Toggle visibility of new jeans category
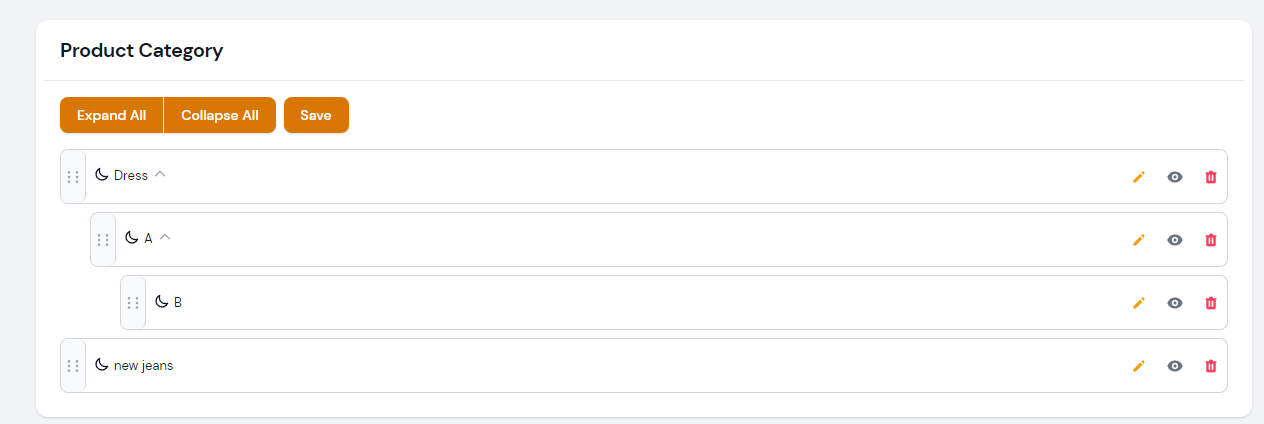 [x=1175, y=366]
